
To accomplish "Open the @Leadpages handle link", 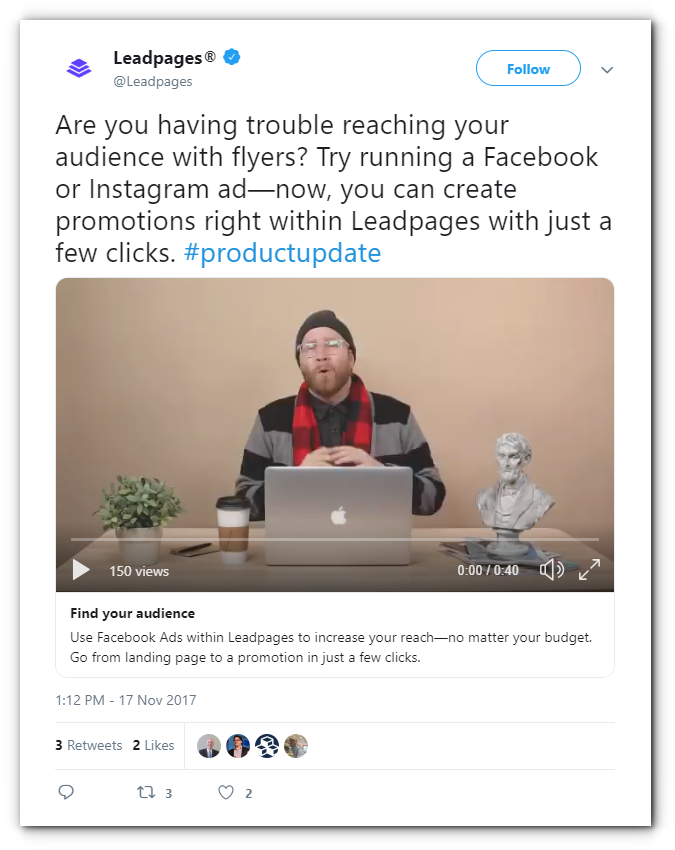I will point(153,81).
